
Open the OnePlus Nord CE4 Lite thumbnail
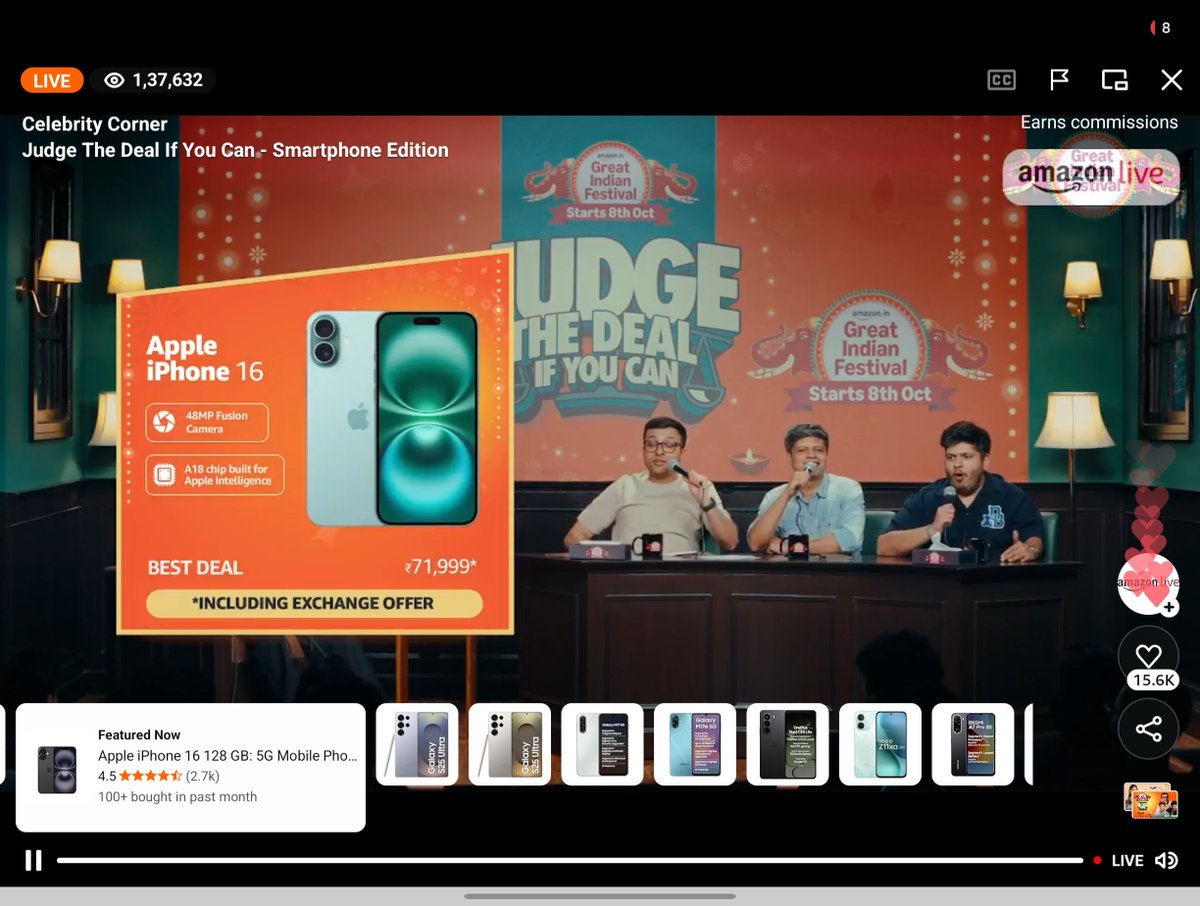point(788,744)
